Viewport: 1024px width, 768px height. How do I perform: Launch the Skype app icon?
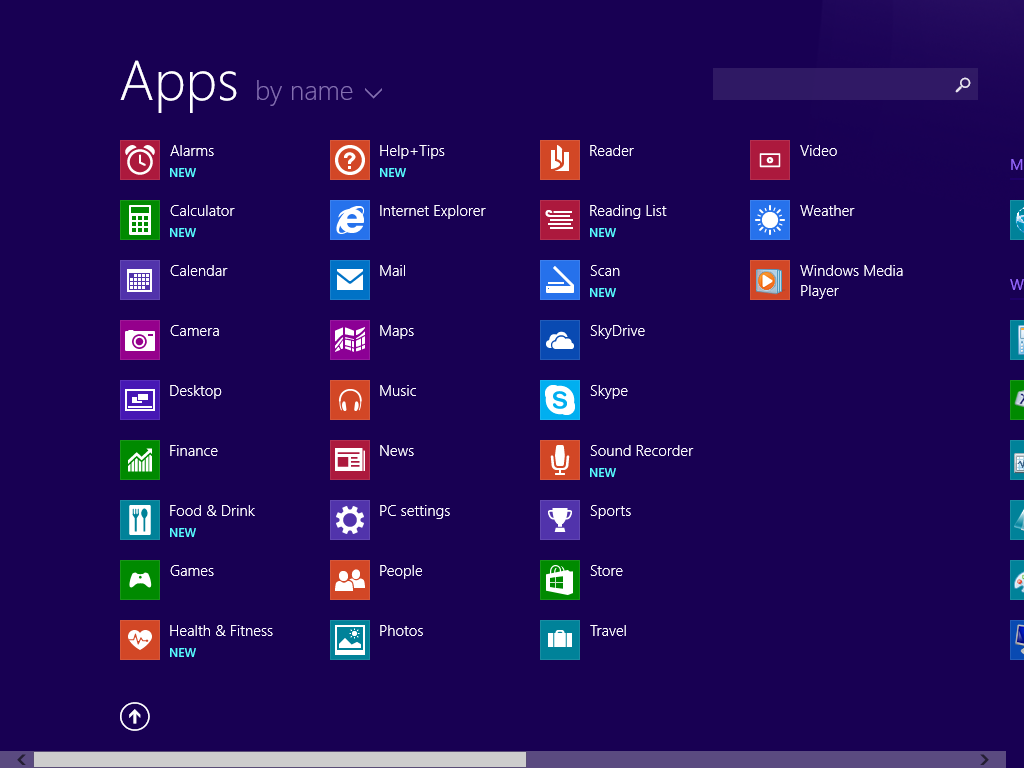(560, 400)
